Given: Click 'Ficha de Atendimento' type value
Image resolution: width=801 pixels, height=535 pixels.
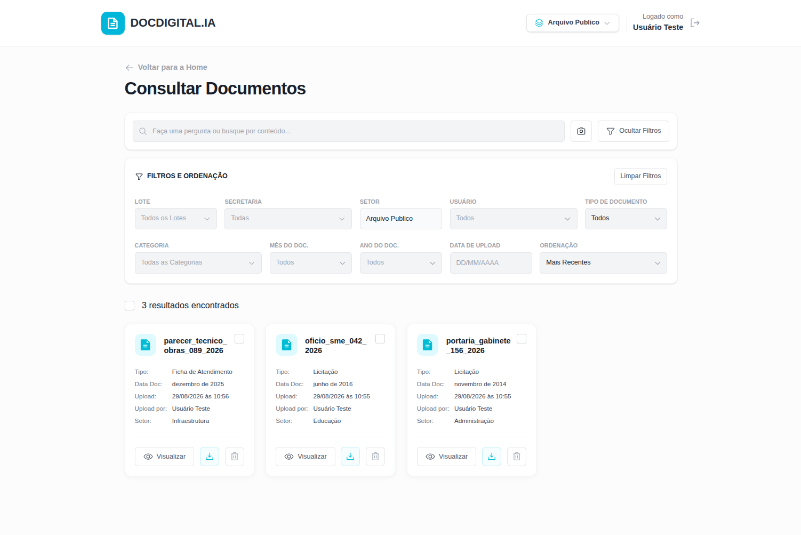Looking at the screenshot, I should (x=202, y=372).
